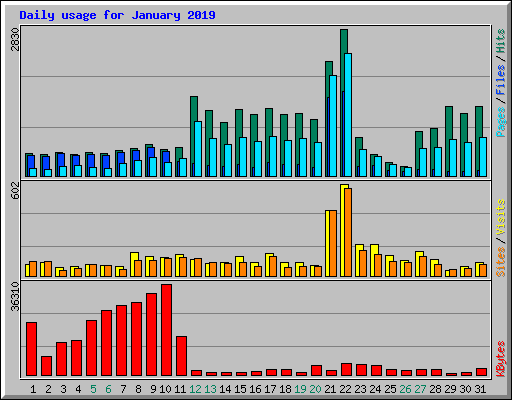Select day label '23' on the x-axis
The image size is (512, 400).
pos(361,389)
